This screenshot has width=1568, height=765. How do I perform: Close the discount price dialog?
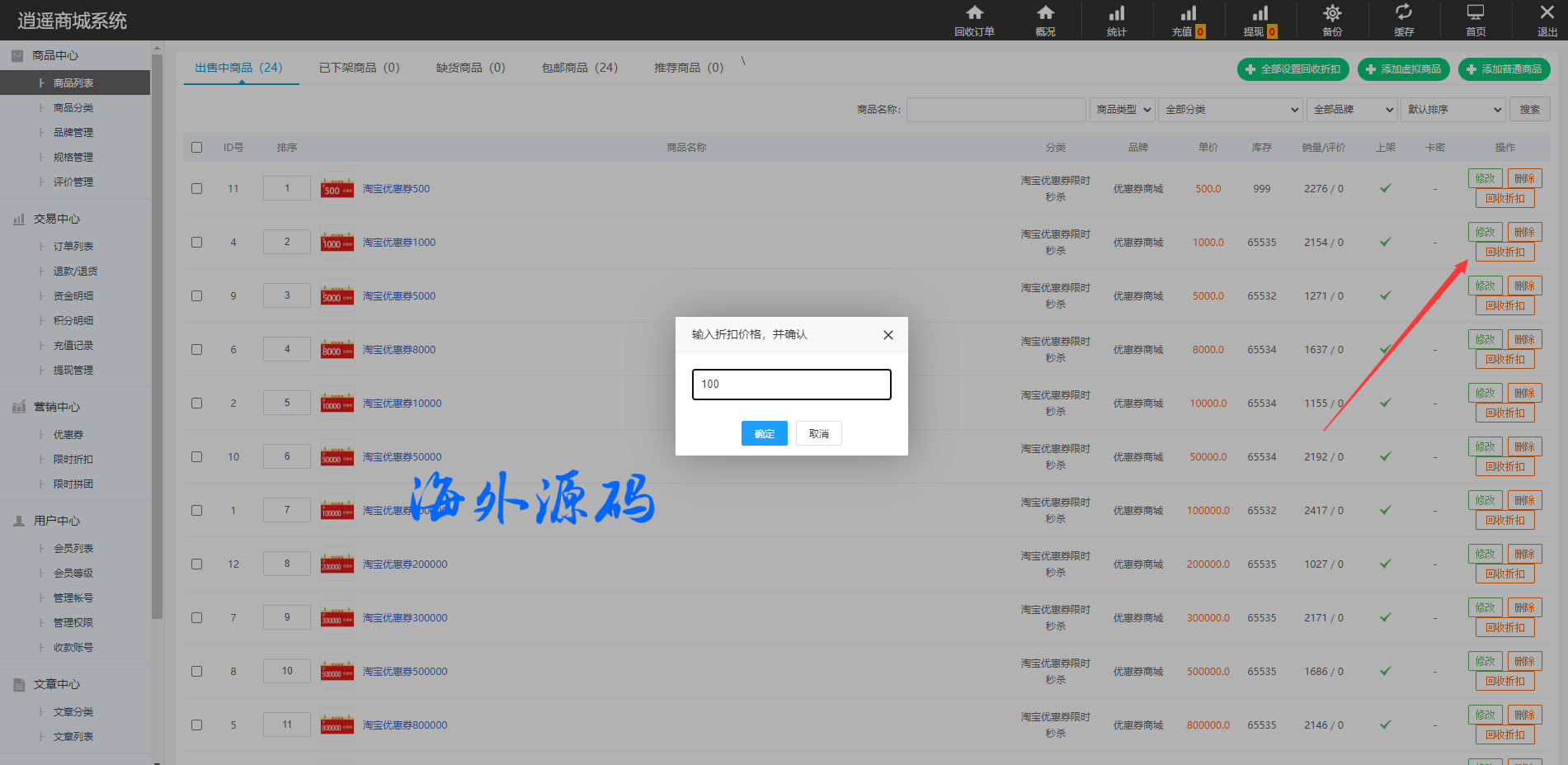[888, 335]
